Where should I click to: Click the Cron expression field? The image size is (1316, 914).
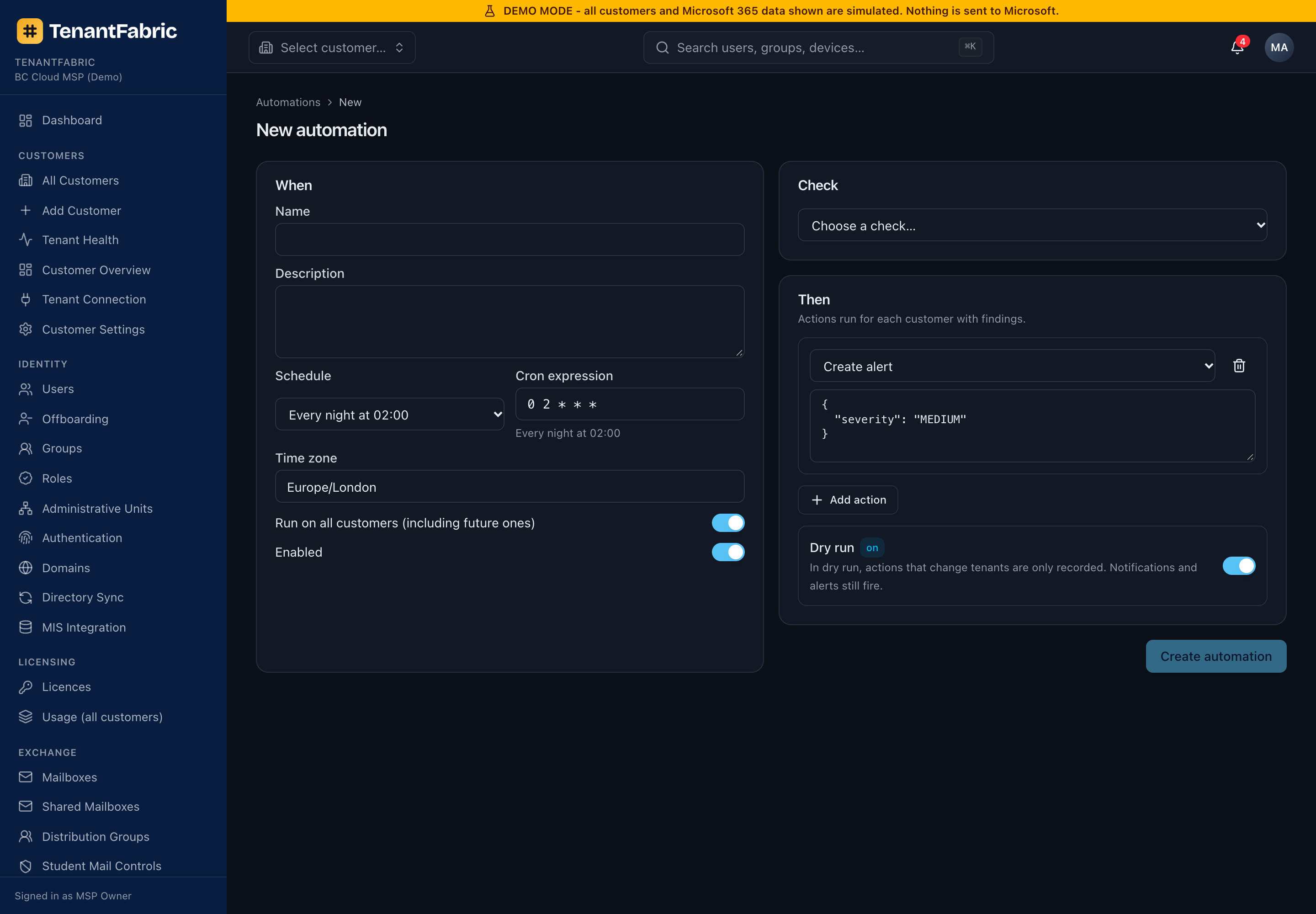coord(629,404)
